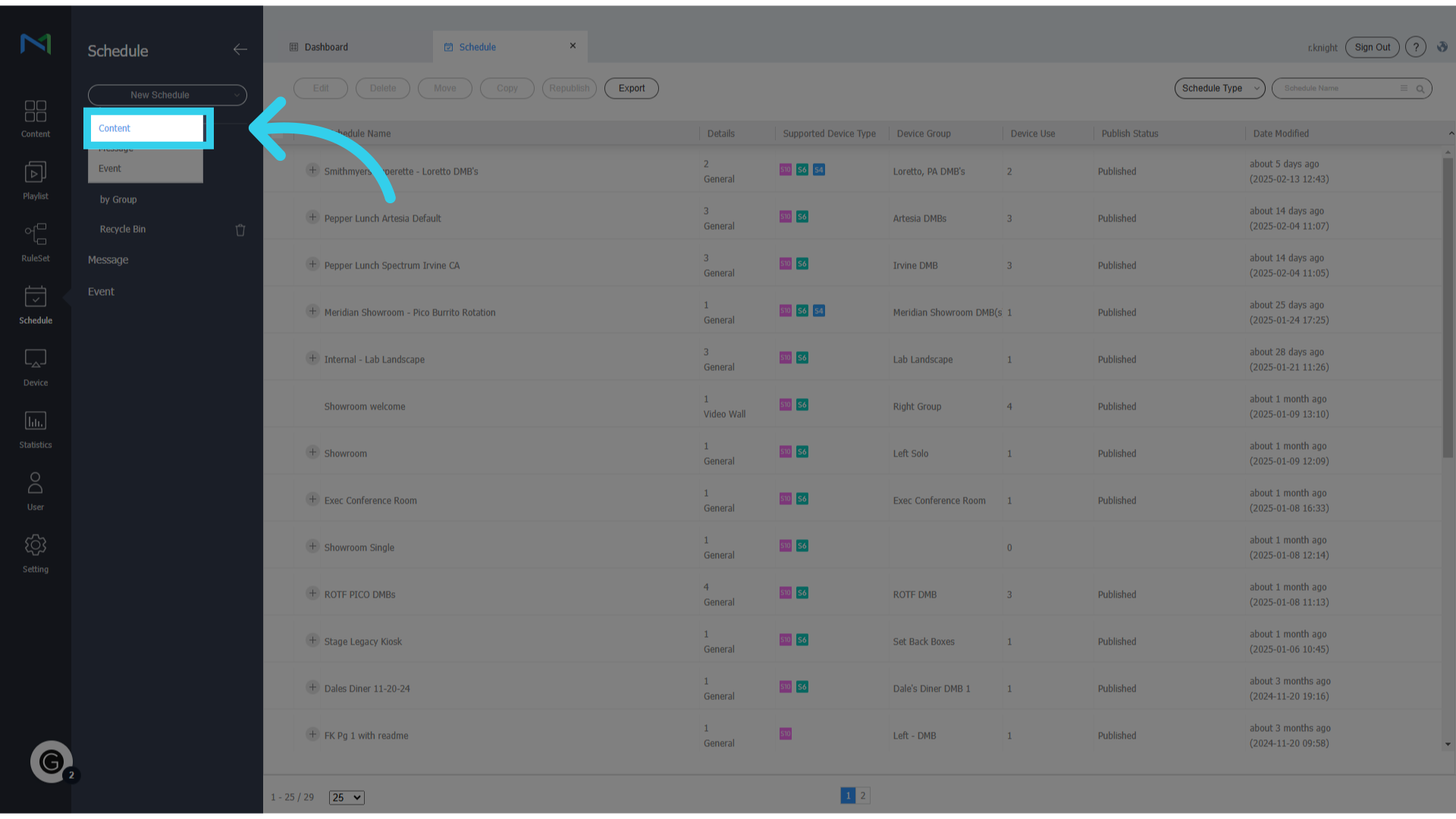Click S10 badge in Smithmyers row
Image resolution: width=1456 pixels, height=819 pixels.
coord(786,170)
